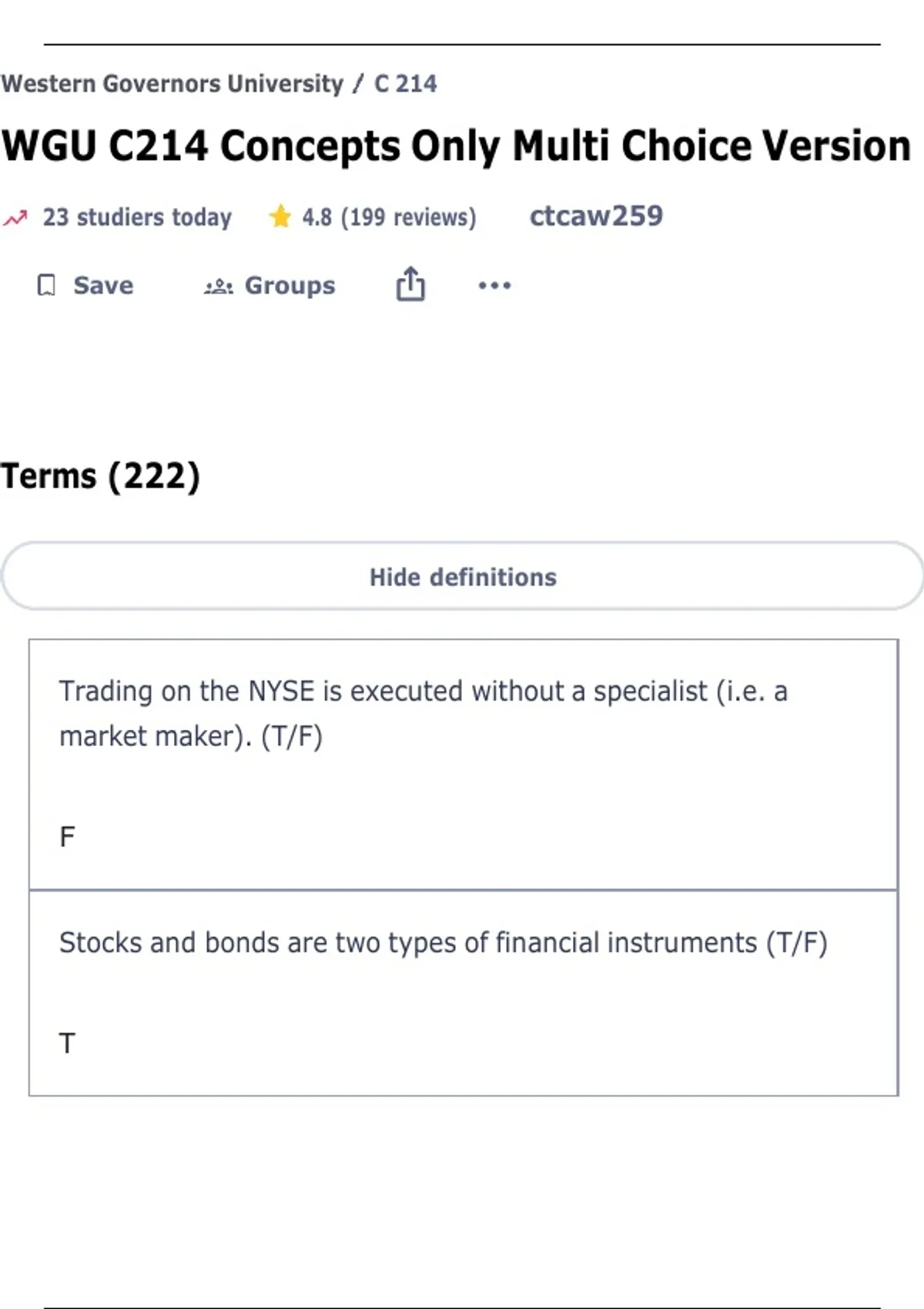Toggle Hide definitions button
Image resolution: width=924 pixels, height=1309 pixels.
pos(462,576)
